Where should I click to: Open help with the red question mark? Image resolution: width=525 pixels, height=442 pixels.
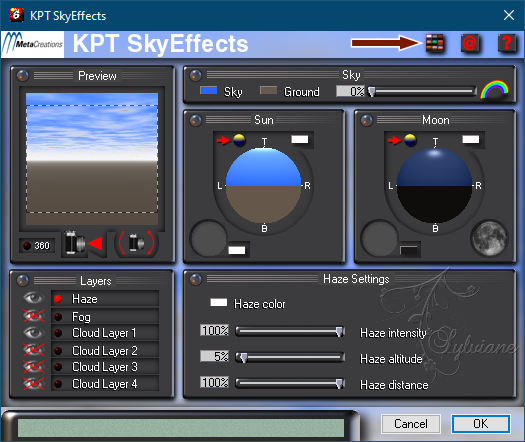507,44
